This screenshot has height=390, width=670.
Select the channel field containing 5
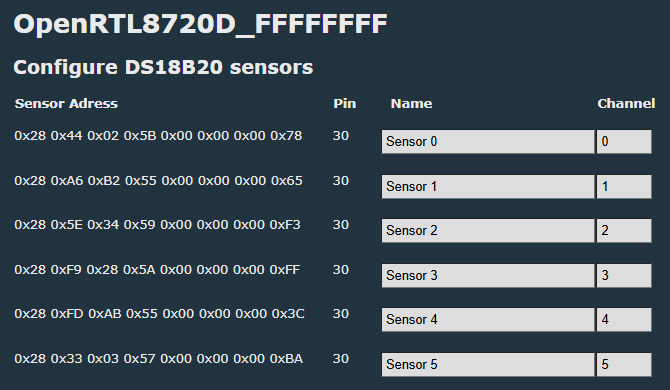pyautogui.click(x=624, y=364)
